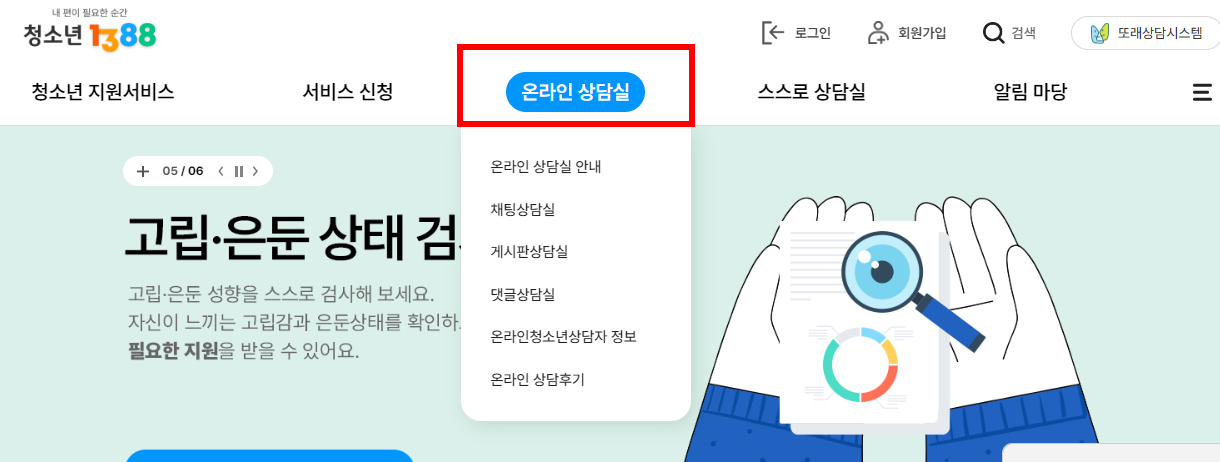Advance to next banner slide arrow
Image resolution: width=1220 pixels, height=462 pixels.
[256, 171]
